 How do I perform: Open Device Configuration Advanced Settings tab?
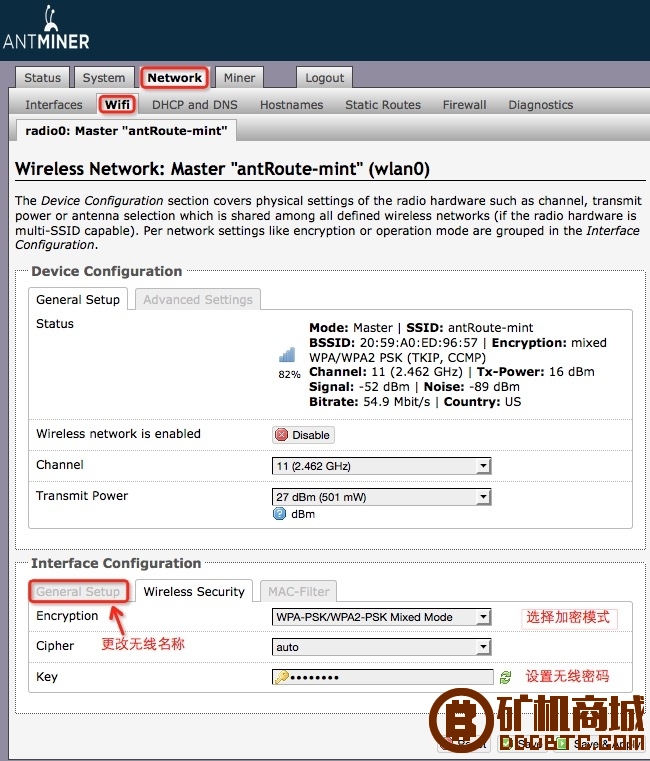click(x=198, y=299)
